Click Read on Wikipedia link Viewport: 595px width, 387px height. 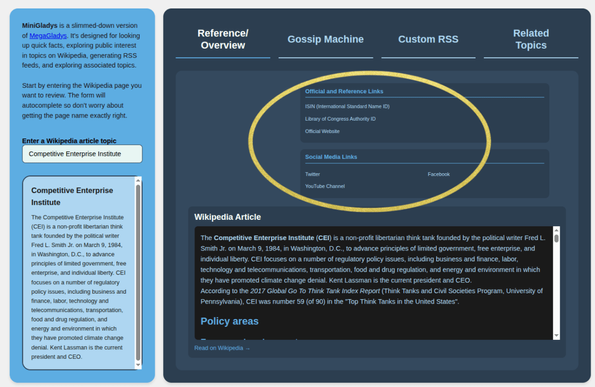222,348
